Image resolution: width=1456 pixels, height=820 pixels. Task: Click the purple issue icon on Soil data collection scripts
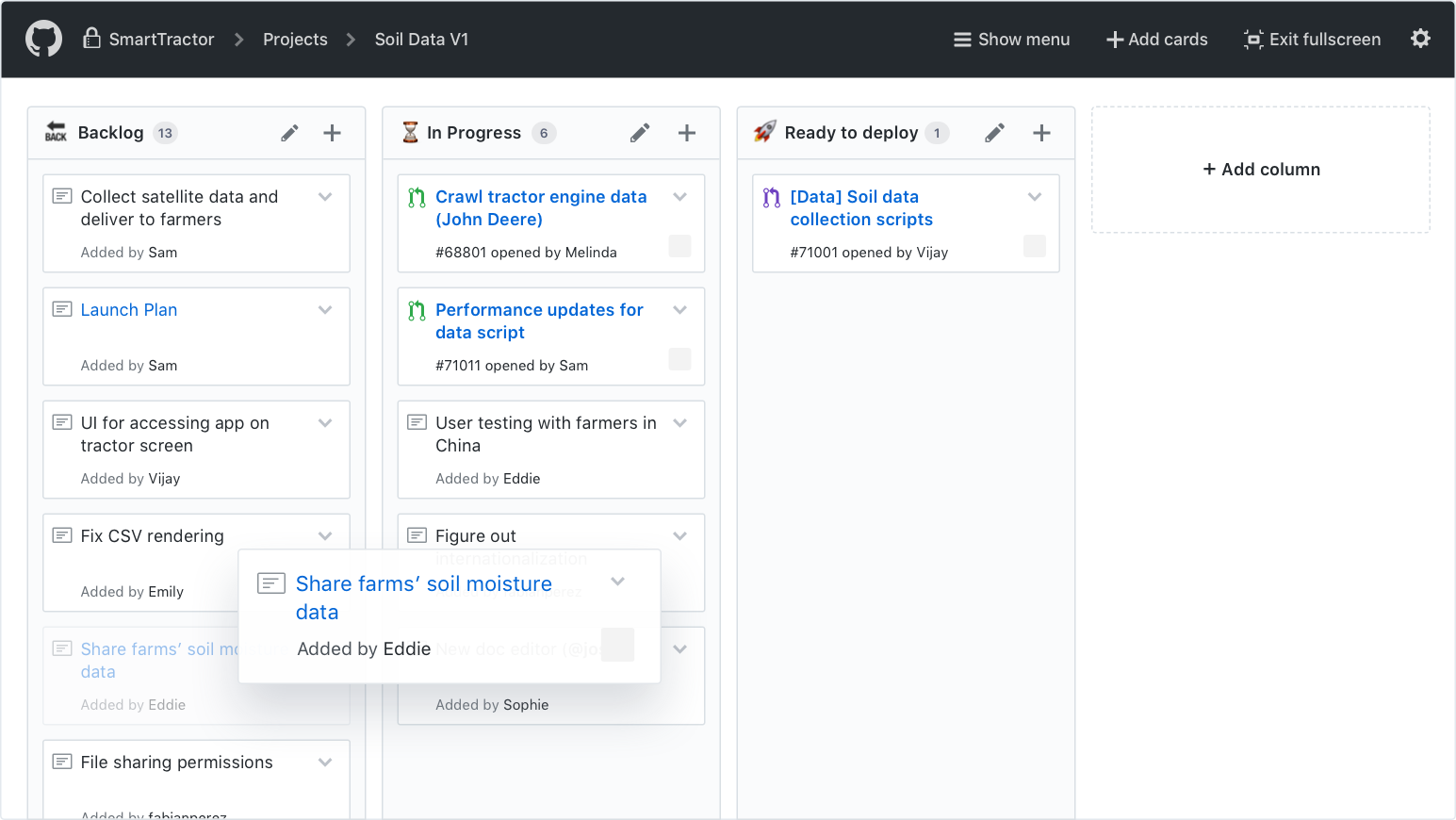(x=773, y=196)
